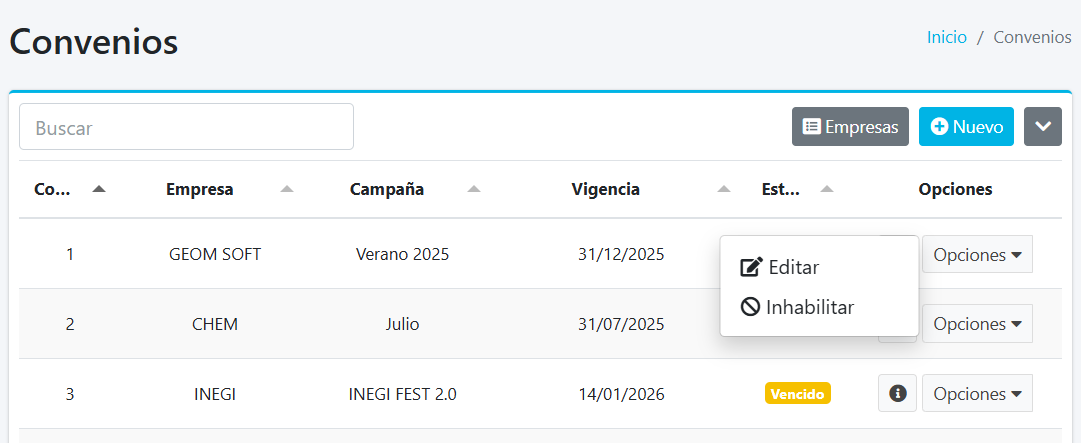Sort by the 'Est...' status column arrow

(826, 189)
